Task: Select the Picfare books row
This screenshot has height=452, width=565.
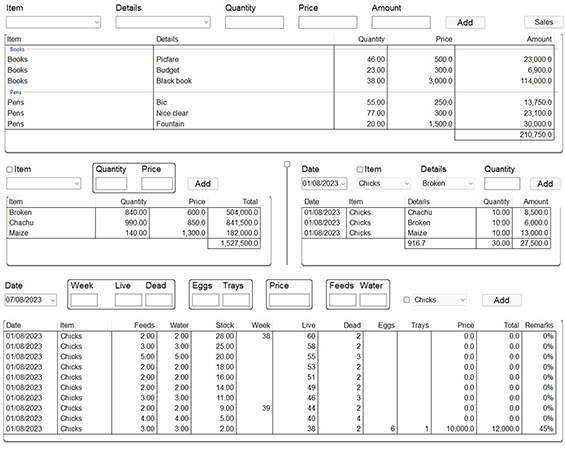Action: point(280,59)
